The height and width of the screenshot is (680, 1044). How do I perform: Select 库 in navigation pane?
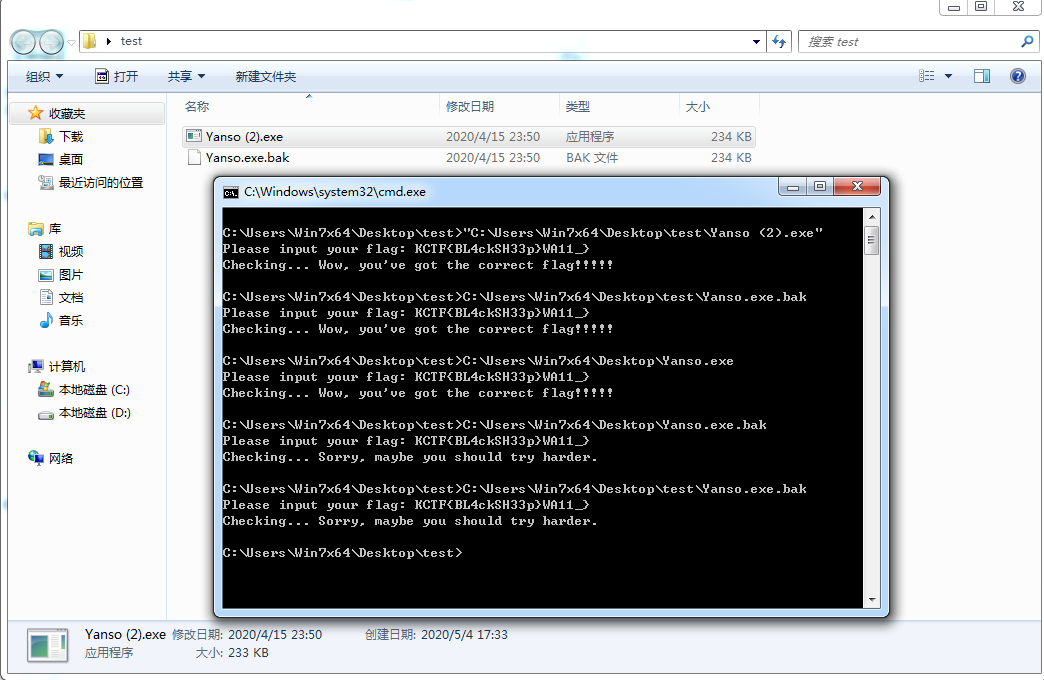[x=55, y=229]
